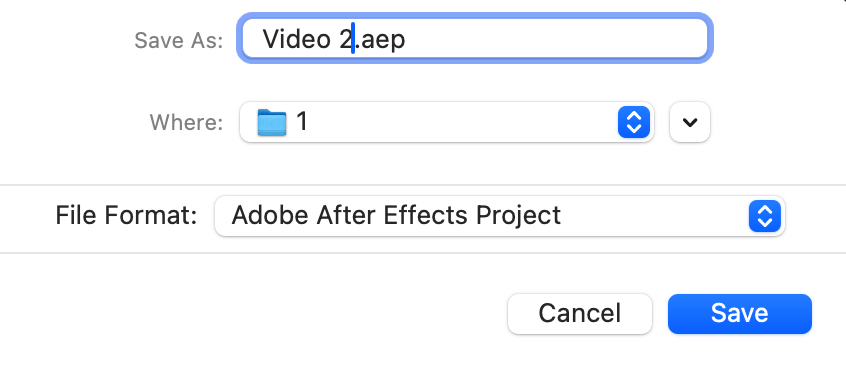Click the "File Format:" label
This screenshot has width=846, height=368.
click(126, 216)
